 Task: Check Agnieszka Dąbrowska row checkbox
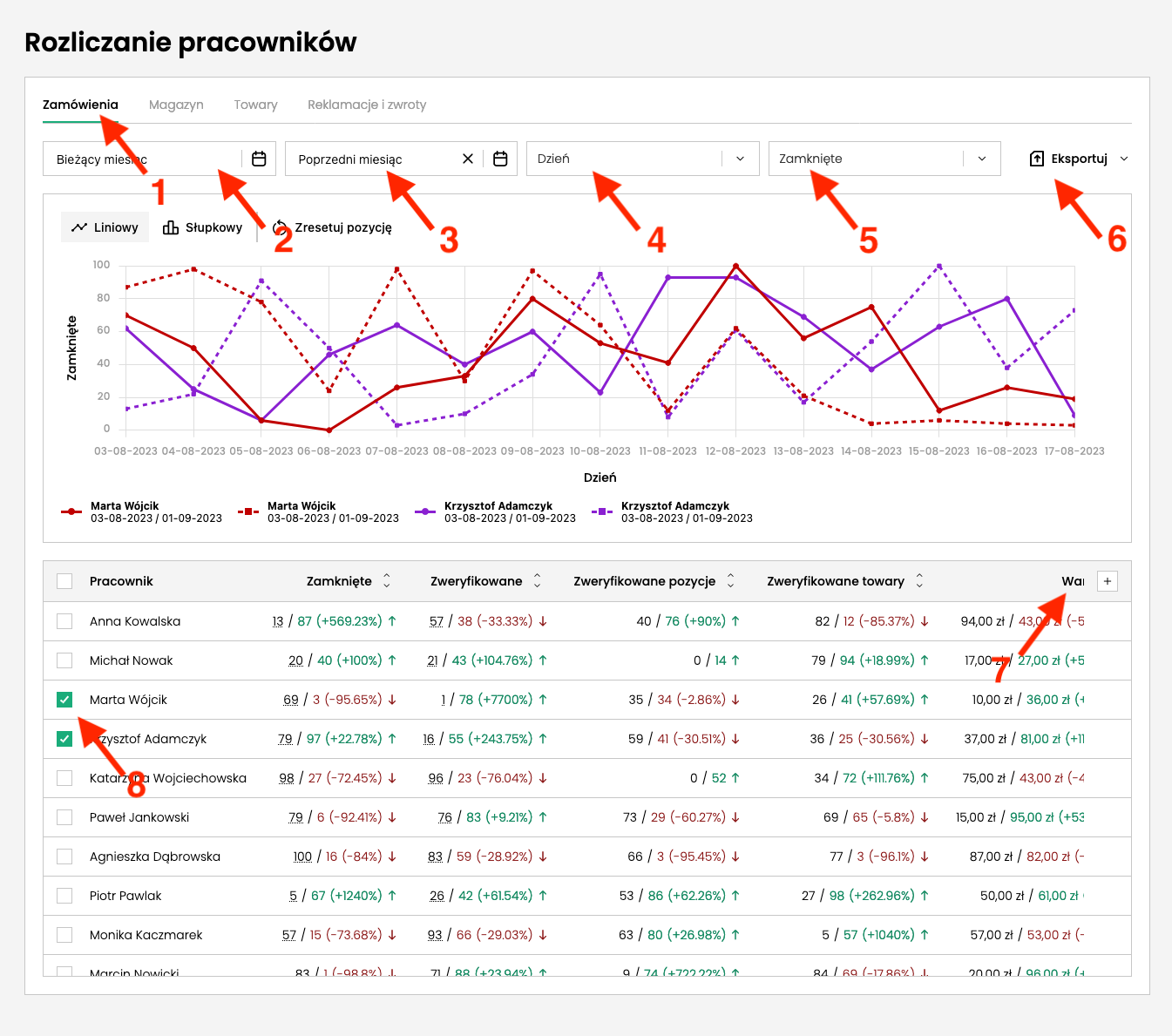click(x=64, y=857)
